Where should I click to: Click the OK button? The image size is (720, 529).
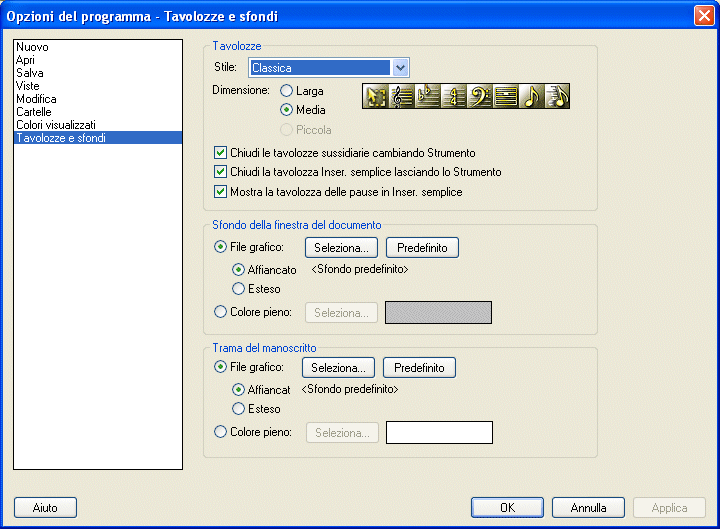[507, 507]
